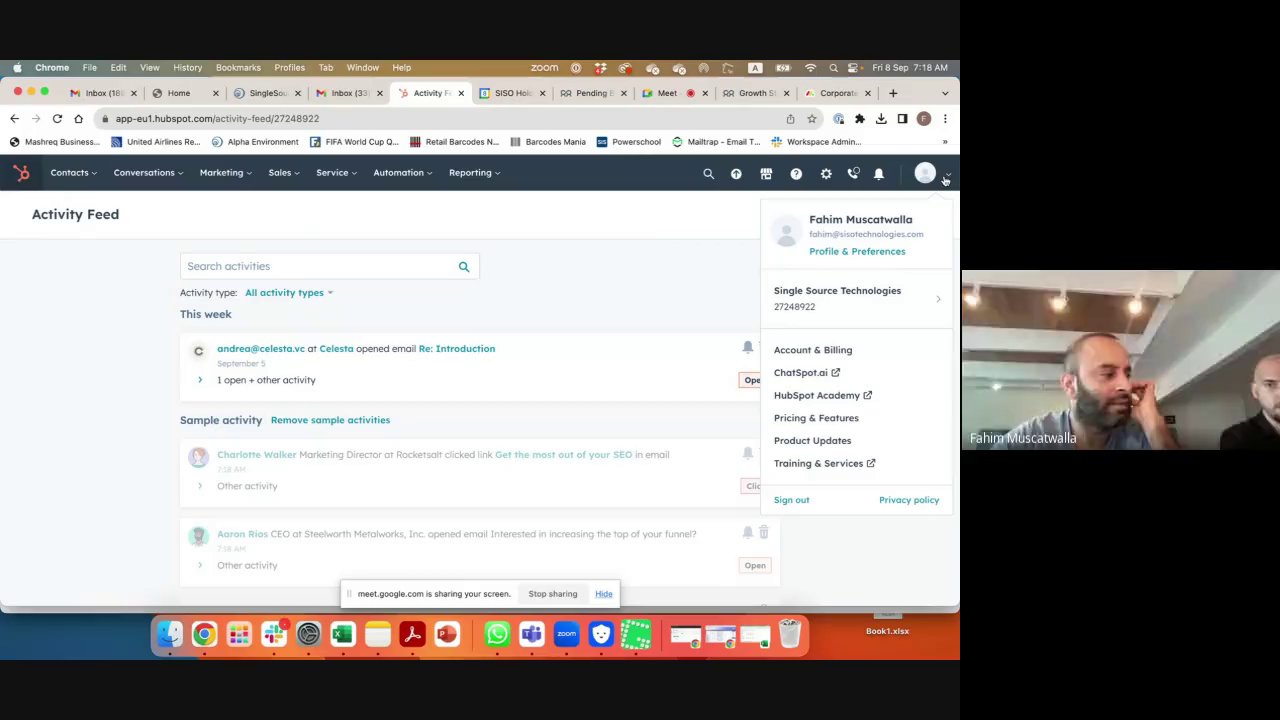
Task: Expand the Conversations navigation dropdown
Action: 148,172
